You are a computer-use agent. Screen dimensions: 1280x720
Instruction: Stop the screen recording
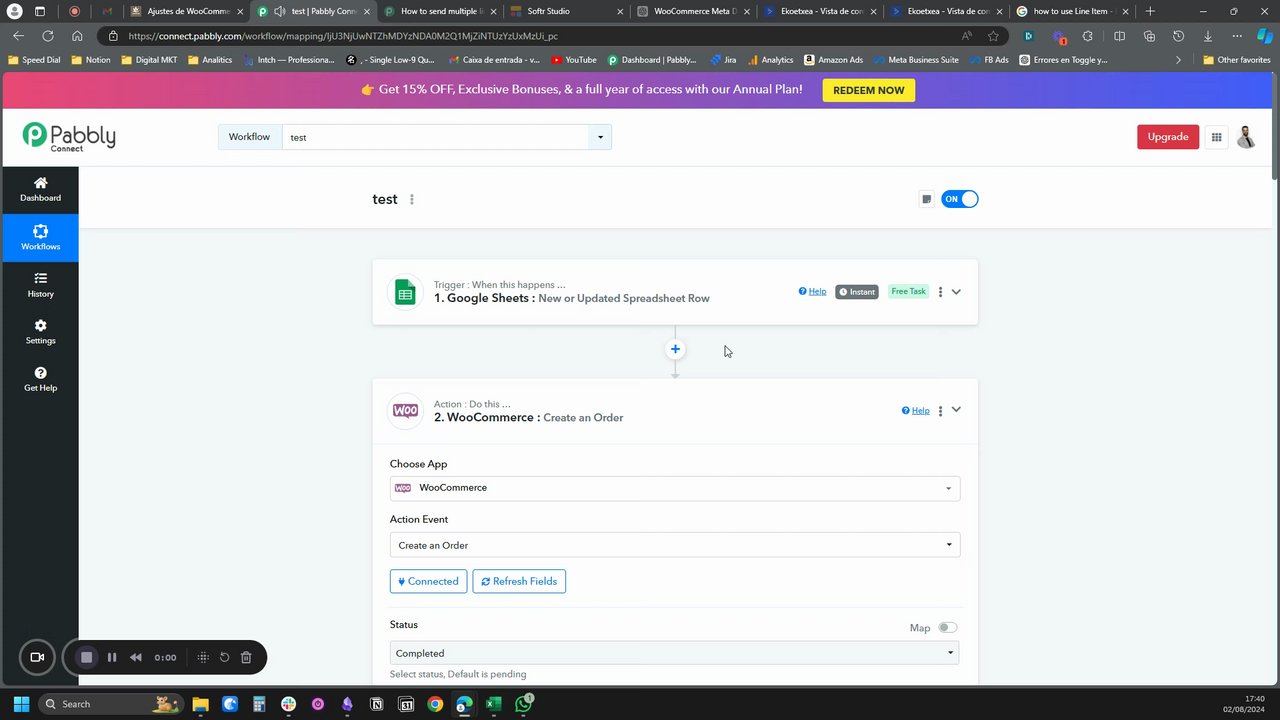point(87,657)
